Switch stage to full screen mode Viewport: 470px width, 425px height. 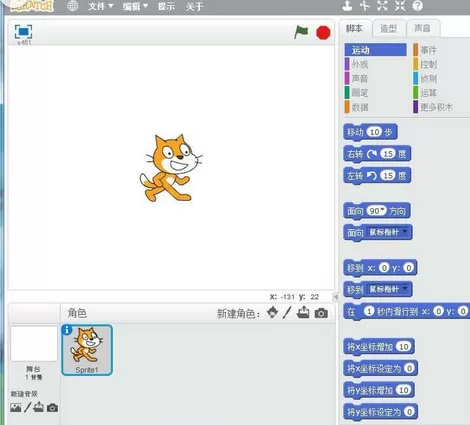coord(23,32)
